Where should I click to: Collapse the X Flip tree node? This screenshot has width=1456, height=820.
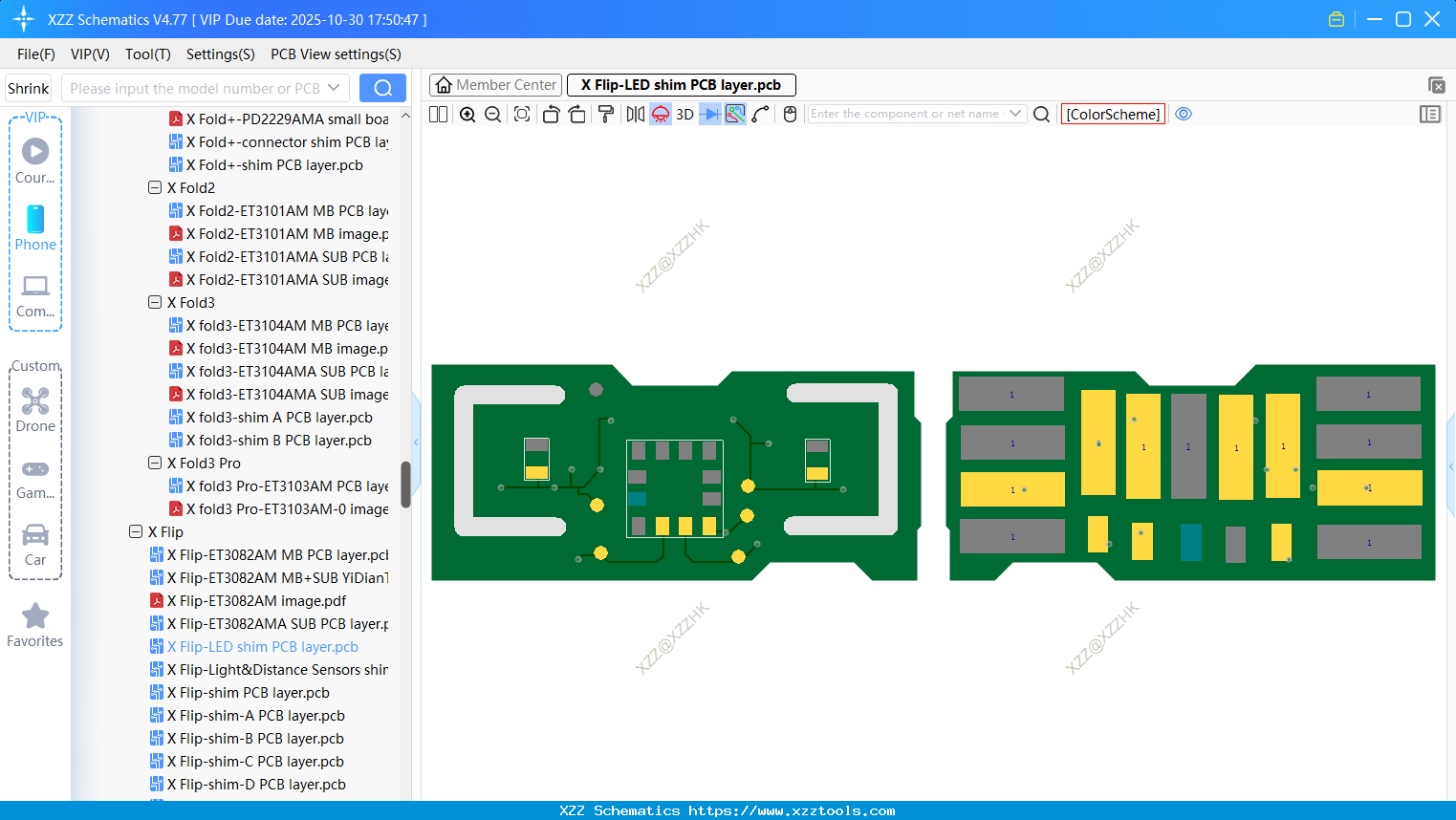136,531
